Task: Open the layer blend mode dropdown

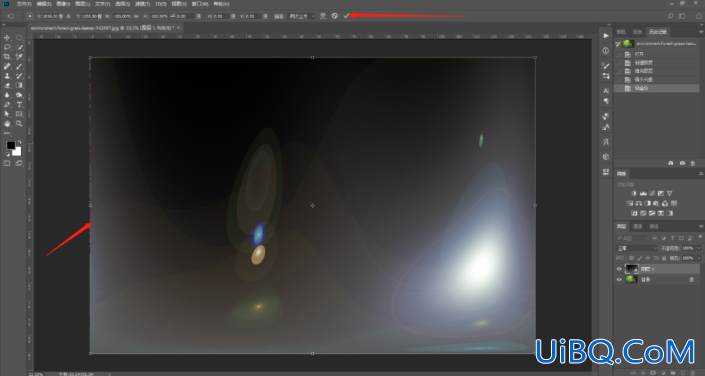Action: coord(637,248)
